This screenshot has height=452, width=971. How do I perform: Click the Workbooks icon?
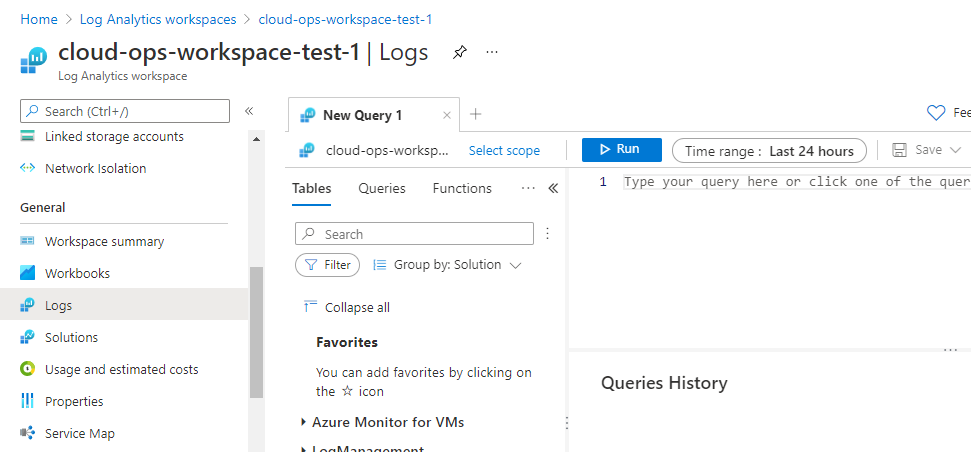pos(27,273)
